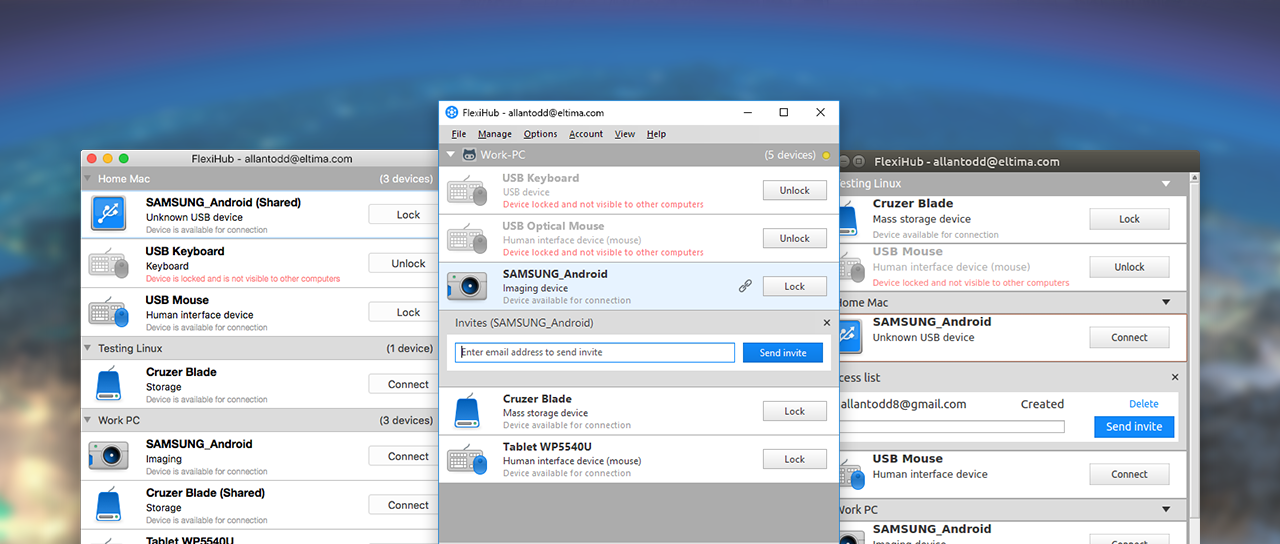Click the Delete link for allantodd8@gmail.com
Screen dimensions: 1280x544
1144,404
